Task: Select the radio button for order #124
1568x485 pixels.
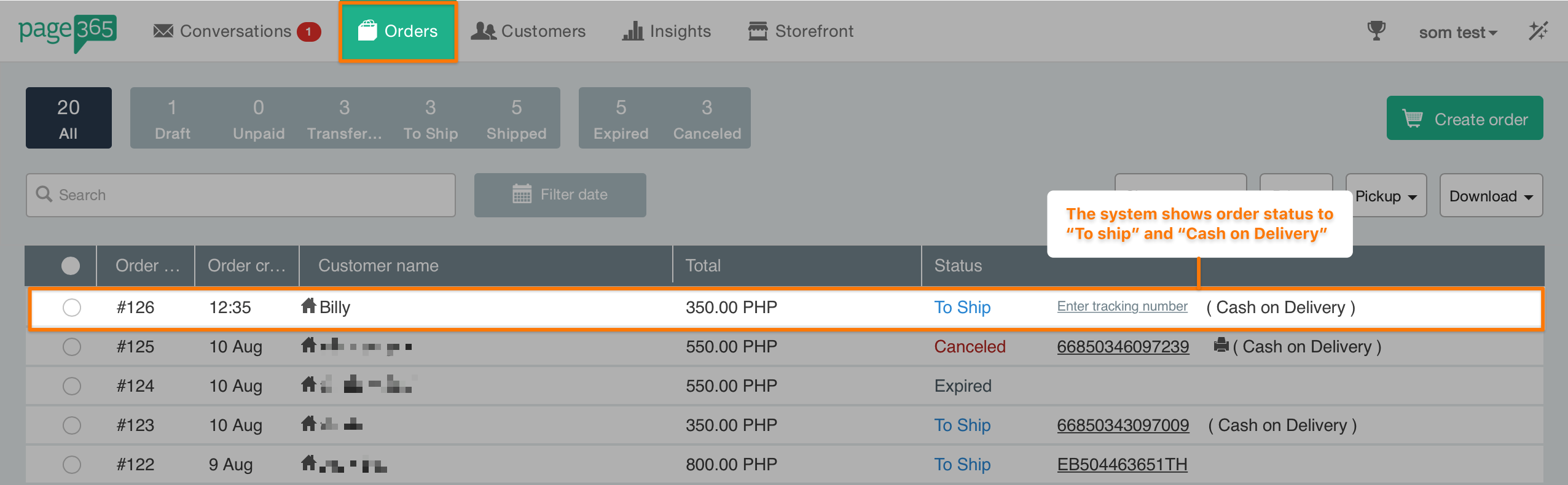Action: click(72, 386)
